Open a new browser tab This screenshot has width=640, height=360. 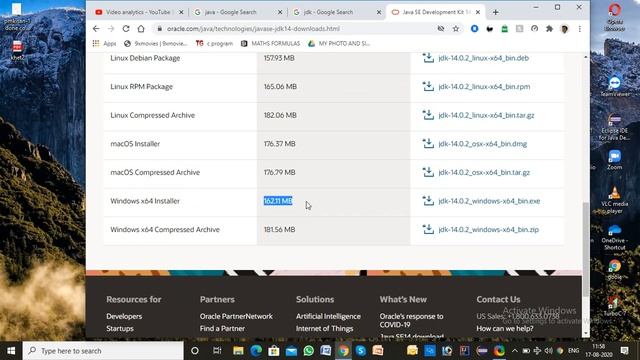point(496,12)
